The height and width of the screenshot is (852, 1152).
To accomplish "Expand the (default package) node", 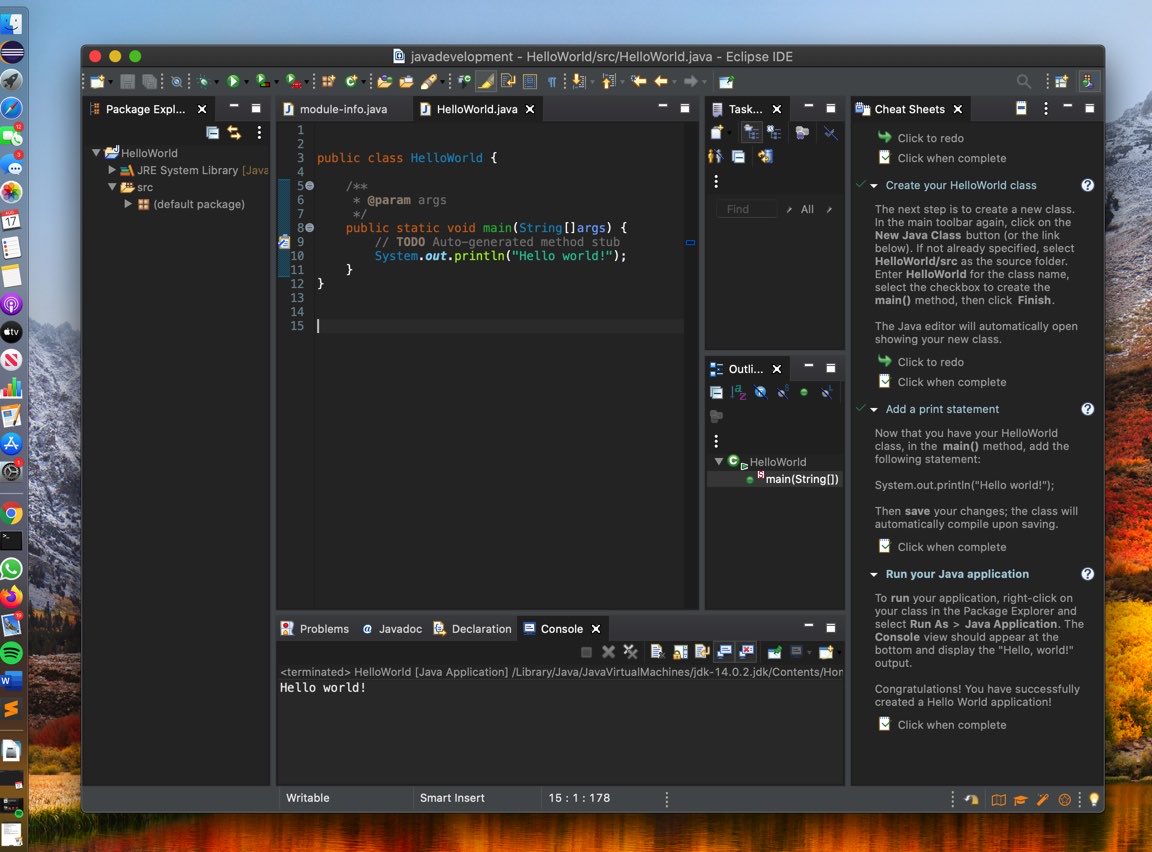I will [128, 203].
